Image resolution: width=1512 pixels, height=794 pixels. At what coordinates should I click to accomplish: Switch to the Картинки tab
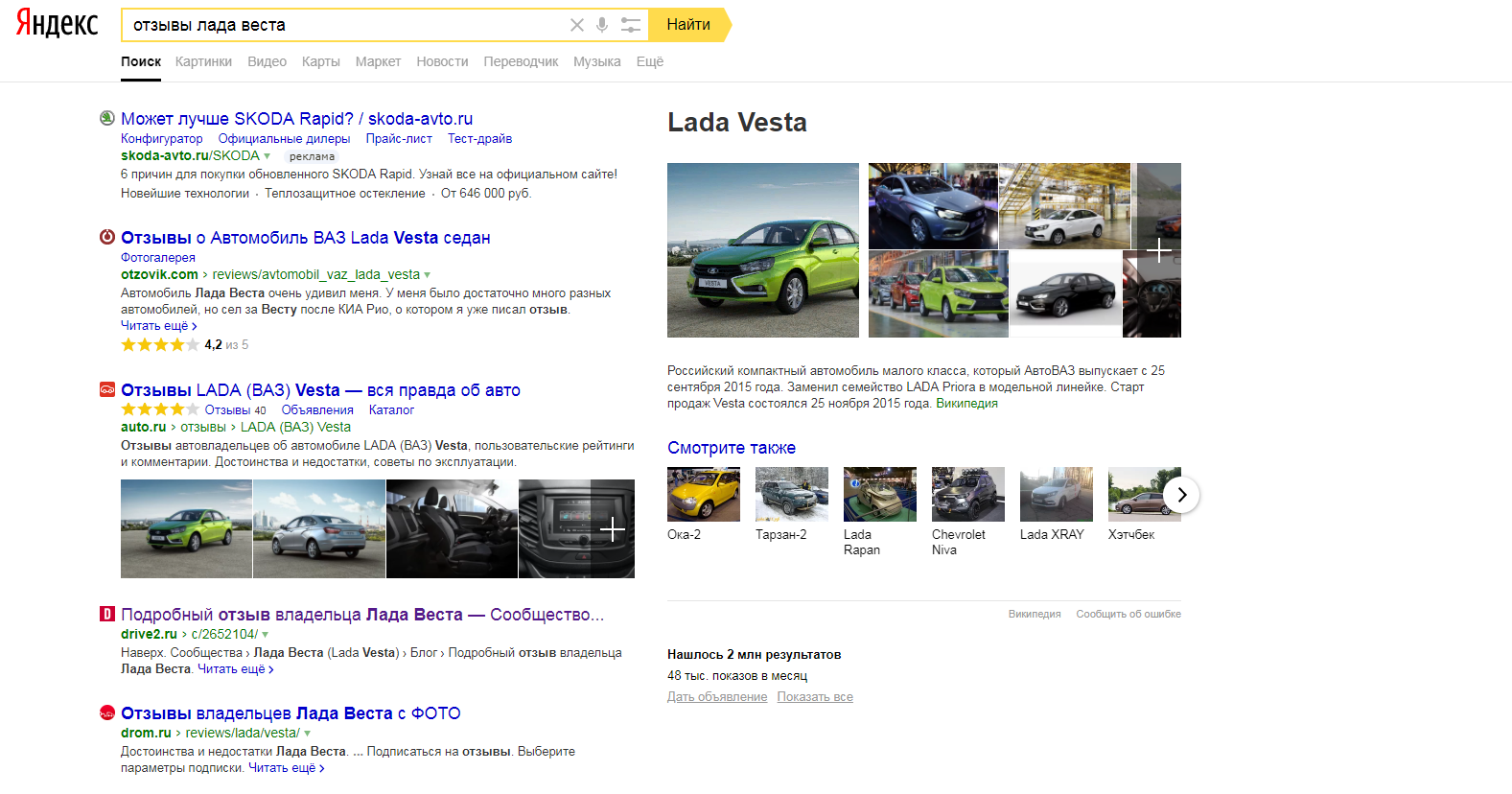click(x=203, y=61)
